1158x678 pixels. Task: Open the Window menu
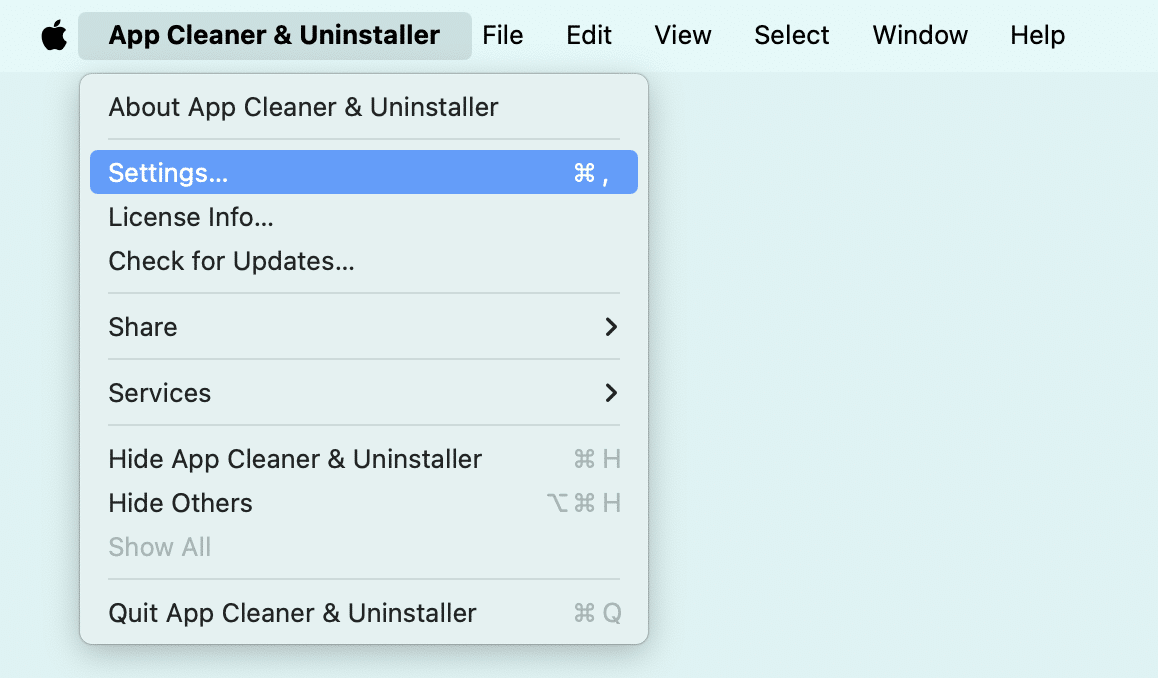point(919,35)
